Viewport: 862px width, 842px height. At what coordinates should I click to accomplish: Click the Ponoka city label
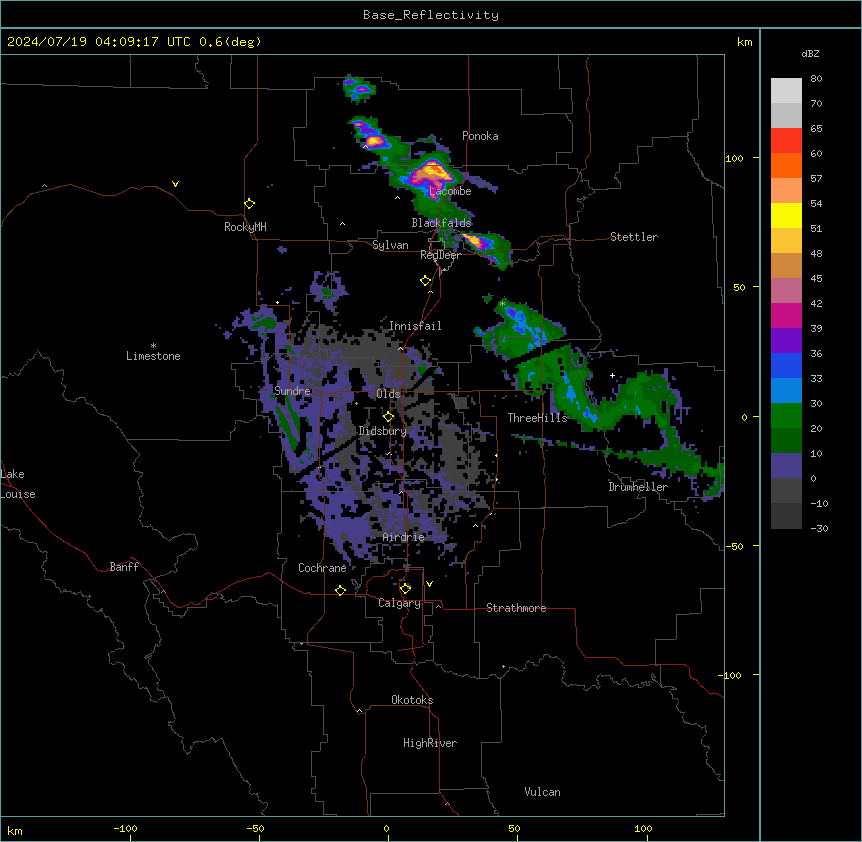point(480,136)
